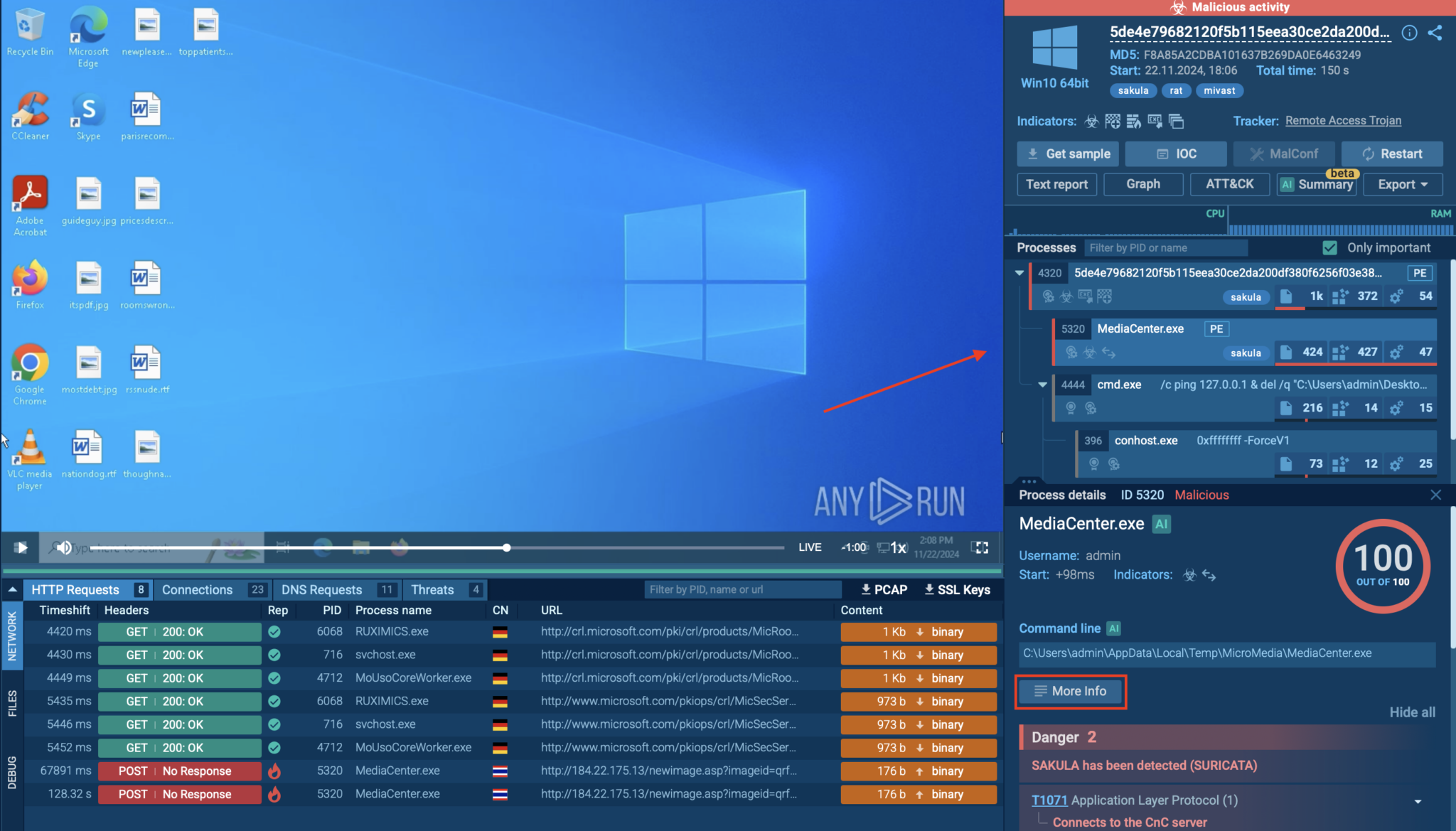Collapse the cmd.exe process tree node
The width and height of the screenshot is (1456, 831).
point(1042,385)
